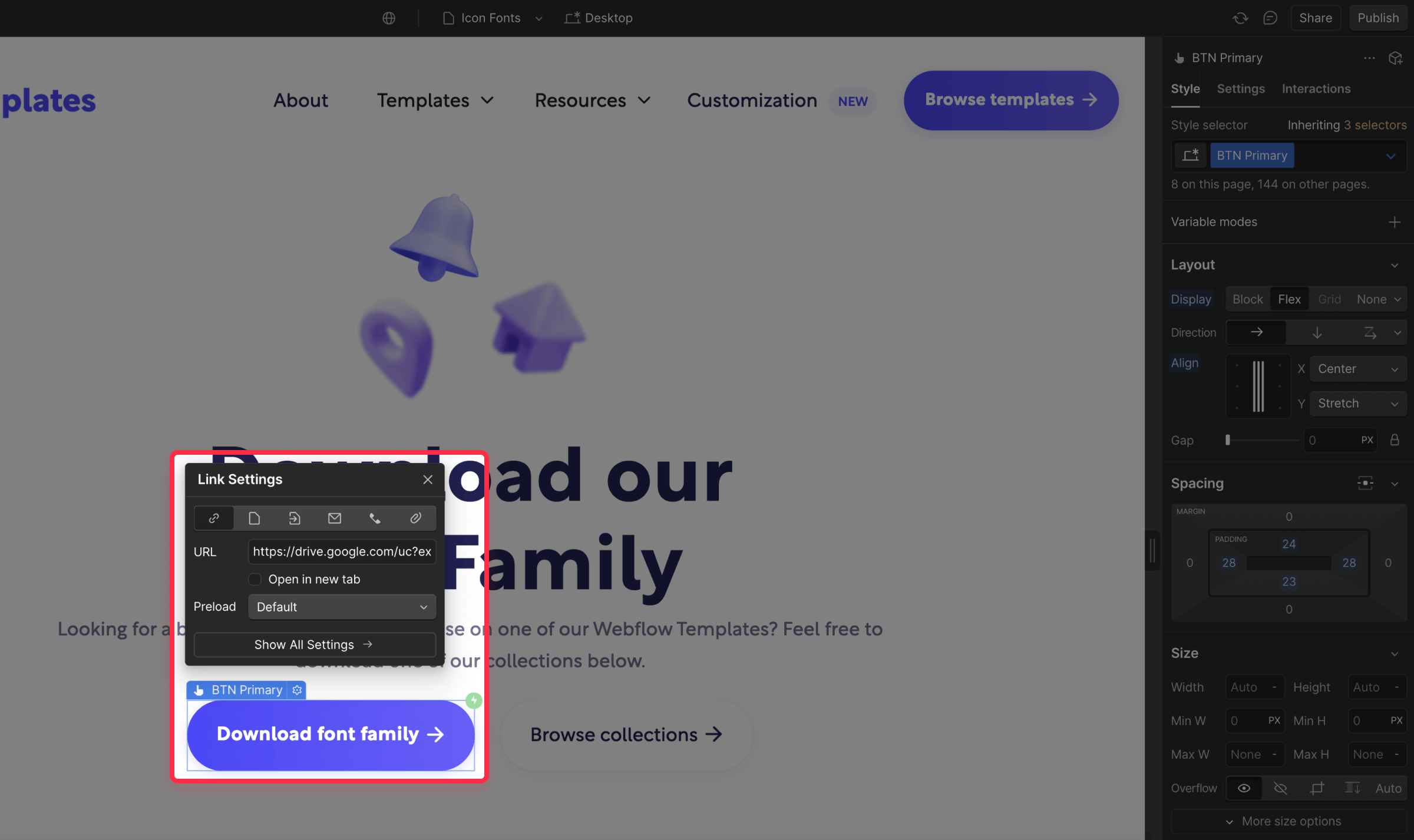The height and width of the screenshot is (840, 1414).
Task: Open the Icon Fonts page dropdown
Action: pyautogui.click(x=492, y=18)
